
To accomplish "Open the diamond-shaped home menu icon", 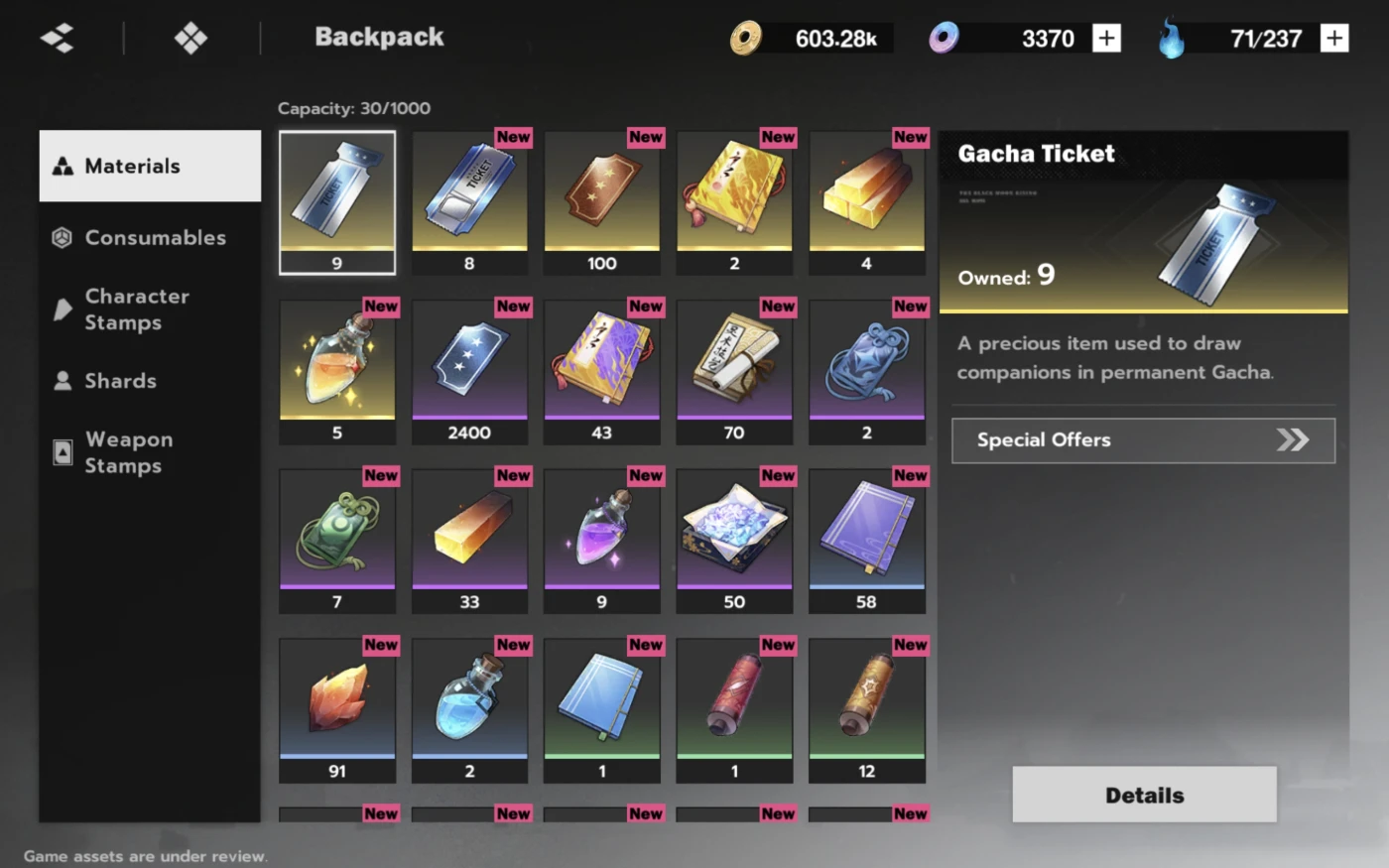I will point(190,39).
